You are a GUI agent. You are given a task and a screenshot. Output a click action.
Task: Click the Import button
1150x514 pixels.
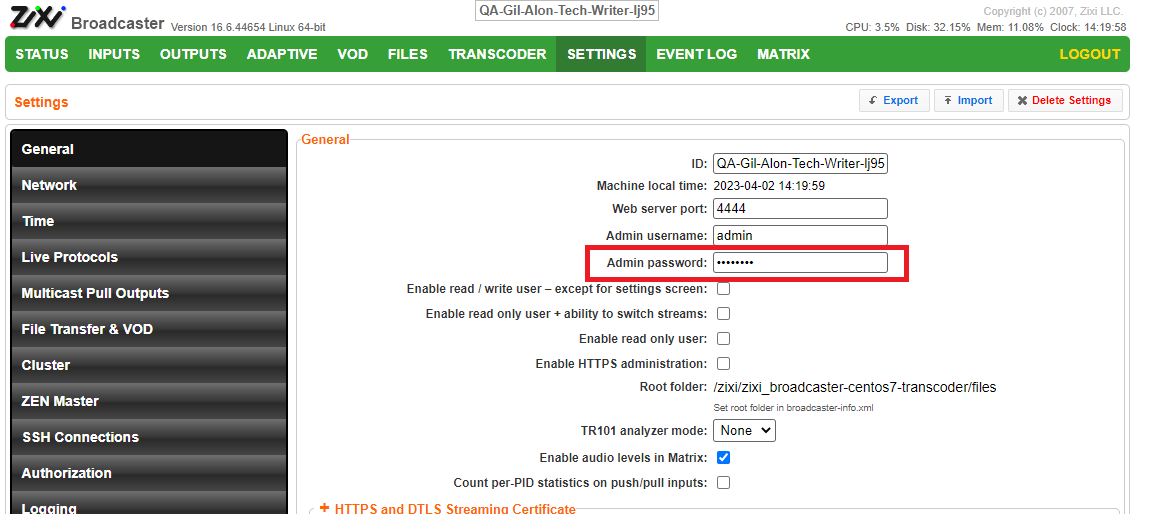pyautogui.click(x=968, y=100)
